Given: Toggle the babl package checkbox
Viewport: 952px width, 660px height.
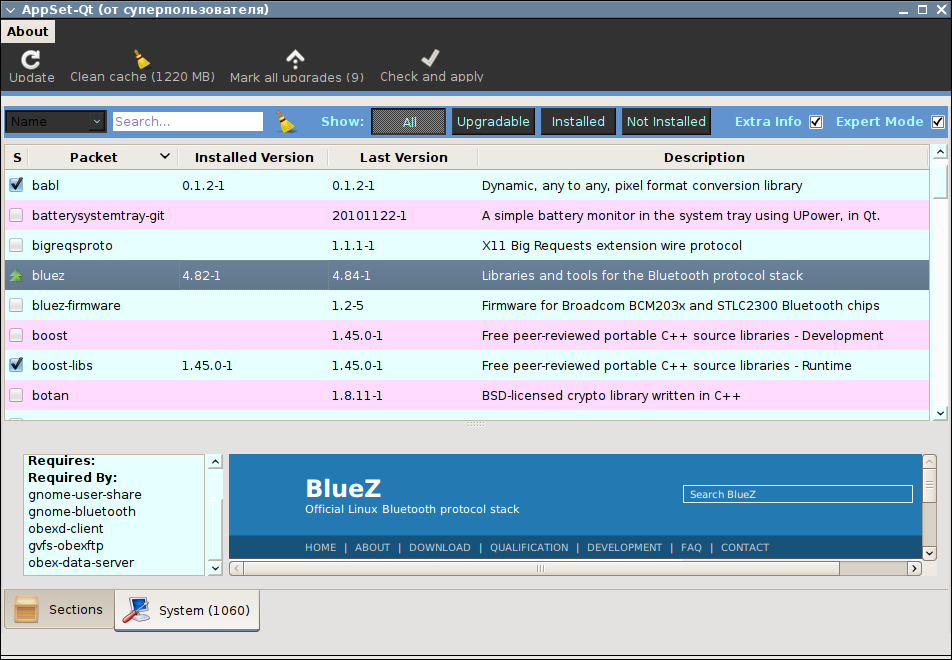Looking at the screenshot, I should [x=16, y=185].
